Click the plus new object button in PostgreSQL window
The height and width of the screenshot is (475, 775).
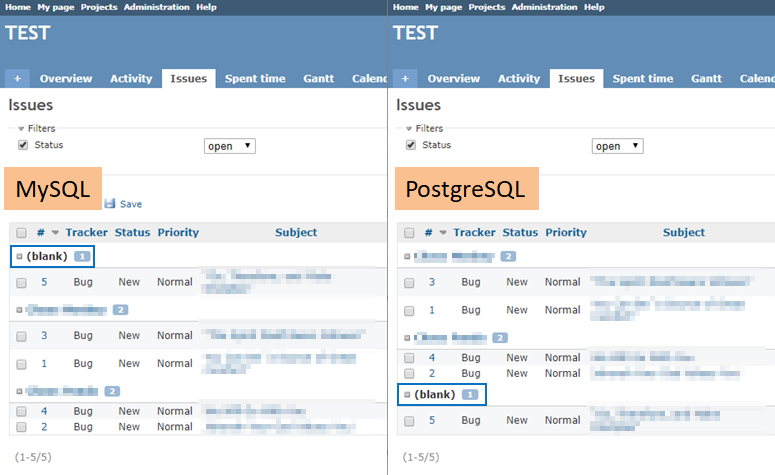click(x=405, y=79)
